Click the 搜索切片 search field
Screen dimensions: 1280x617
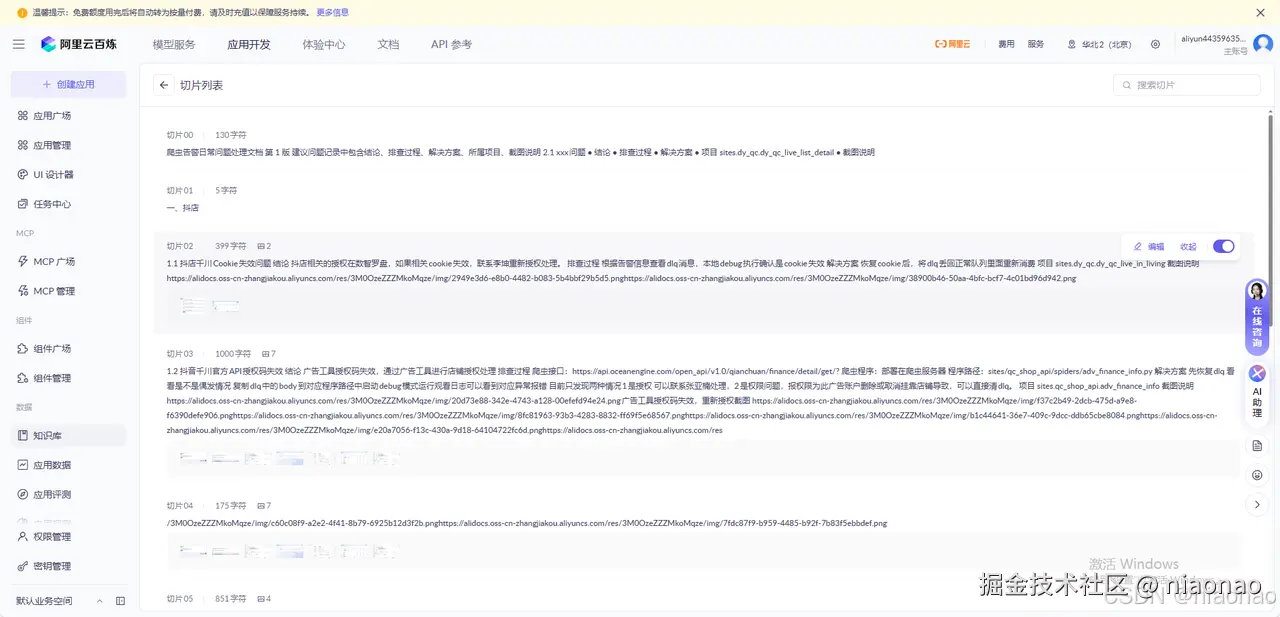pyautogui.click(x=1186, y=85)
